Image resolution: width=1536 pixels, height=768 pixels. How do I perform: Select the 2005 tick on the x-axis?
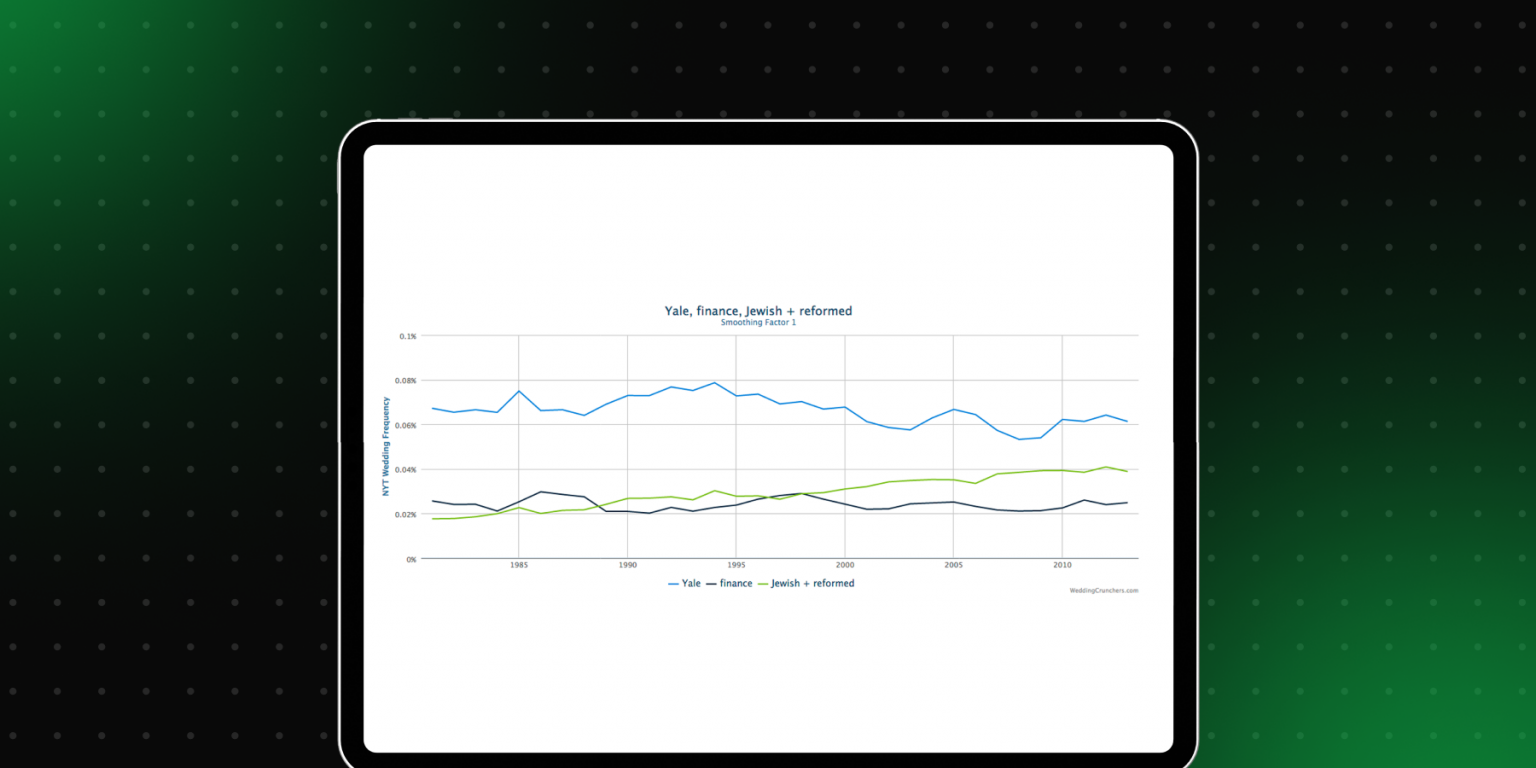coord(953,565)
